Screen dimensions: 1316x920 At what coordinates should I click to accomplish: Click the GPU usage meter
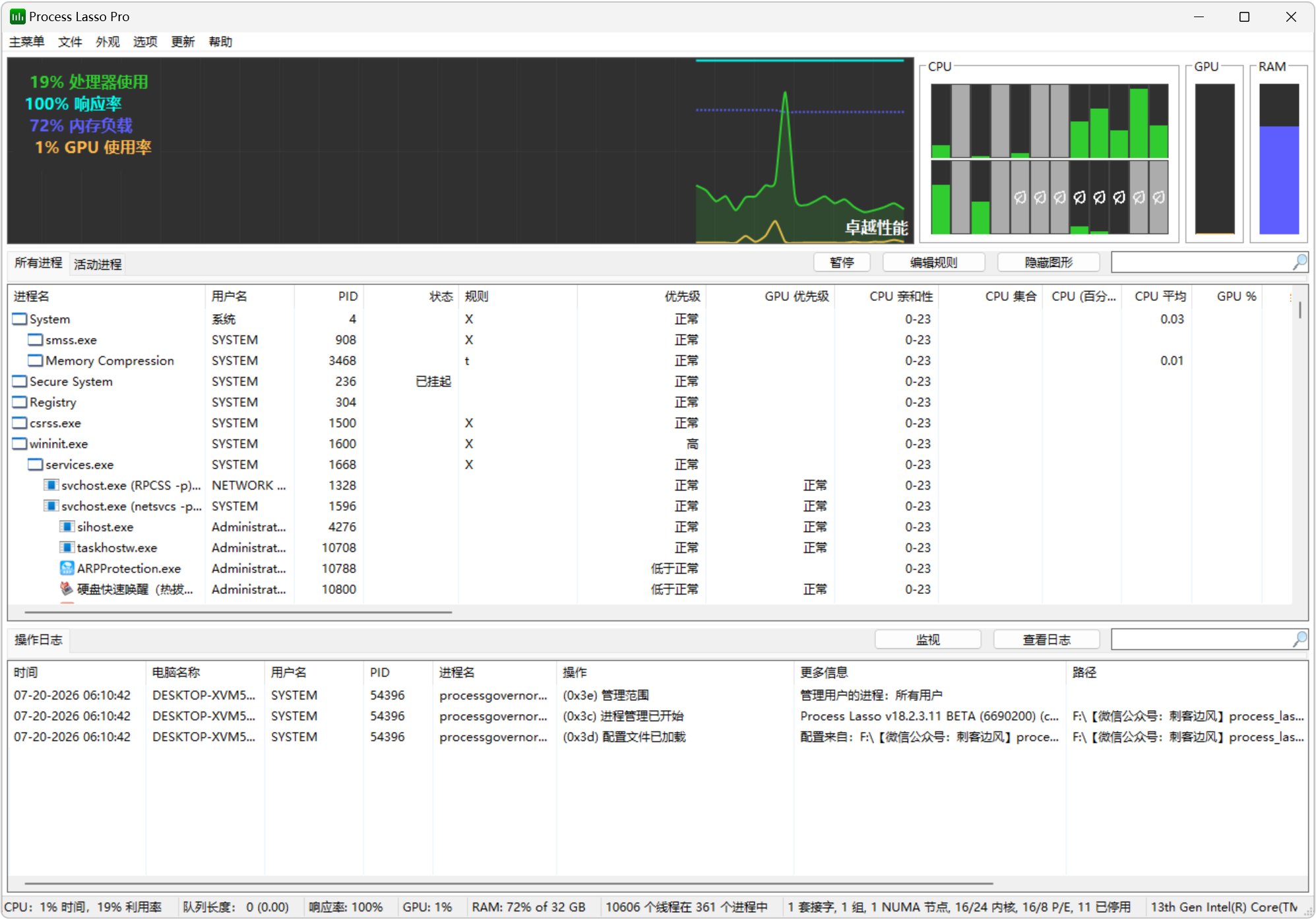(x=1214, y=158)
